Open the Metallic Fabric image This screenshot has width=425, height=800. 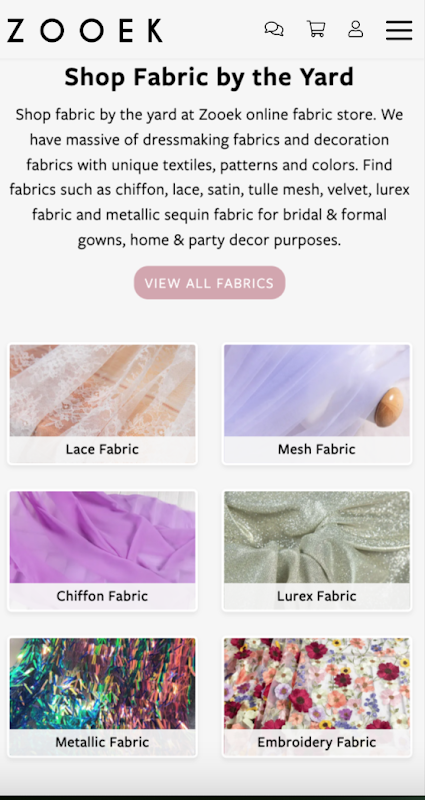point(103,684)
